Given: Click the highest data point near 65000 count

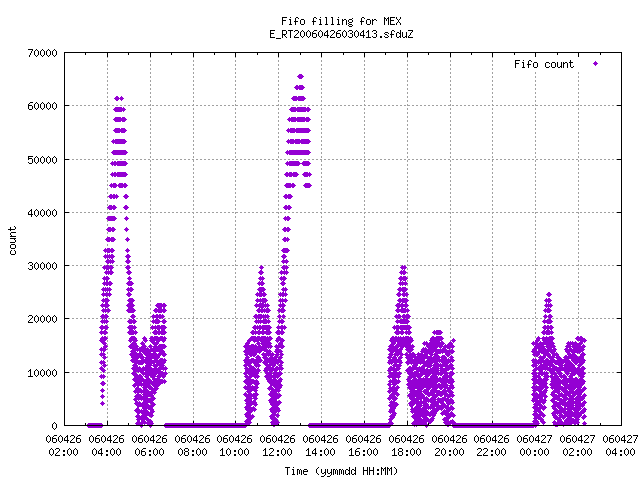Looking at the screenshot, I should [x=300, y=76].
